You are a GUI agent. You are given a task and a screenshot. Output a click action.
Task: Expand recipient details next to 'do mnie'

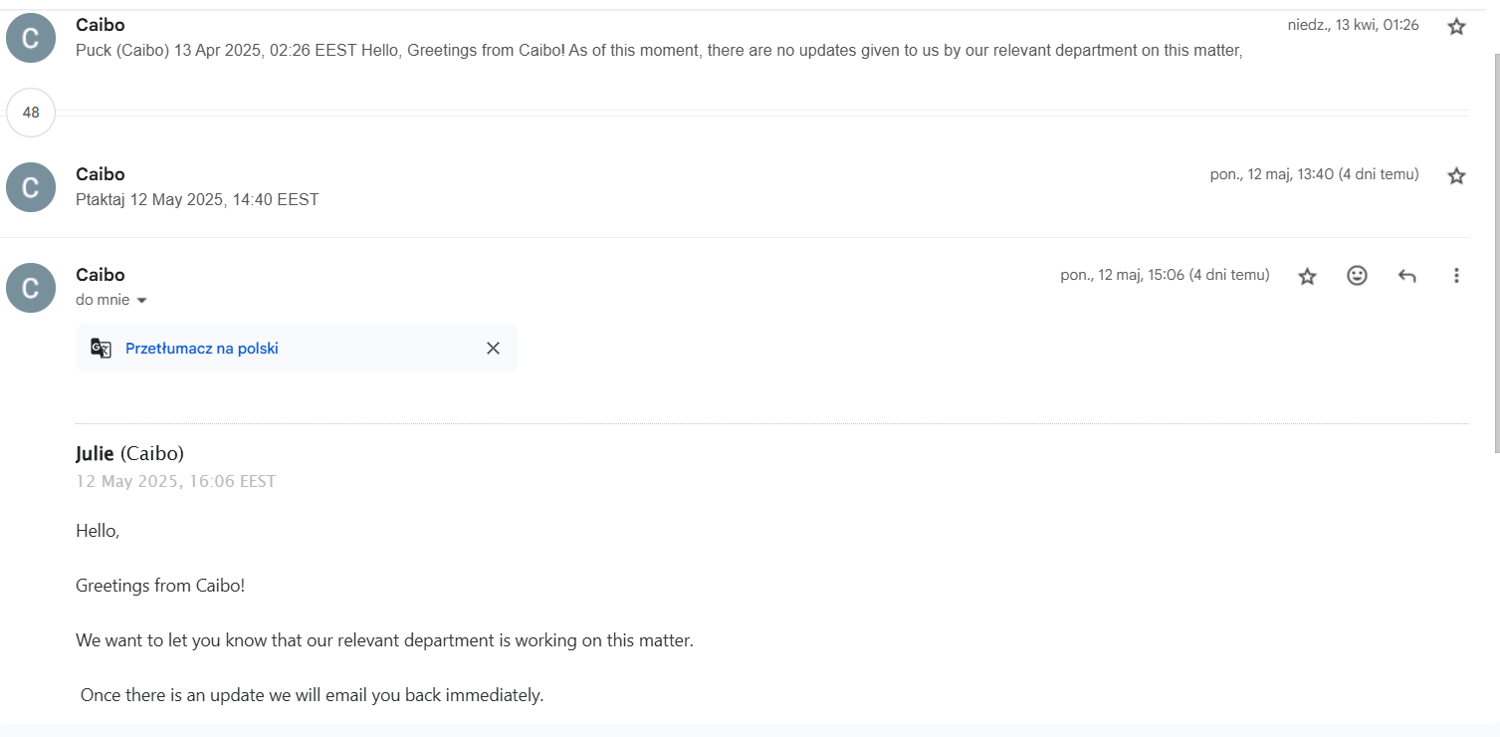pos(141,301)
